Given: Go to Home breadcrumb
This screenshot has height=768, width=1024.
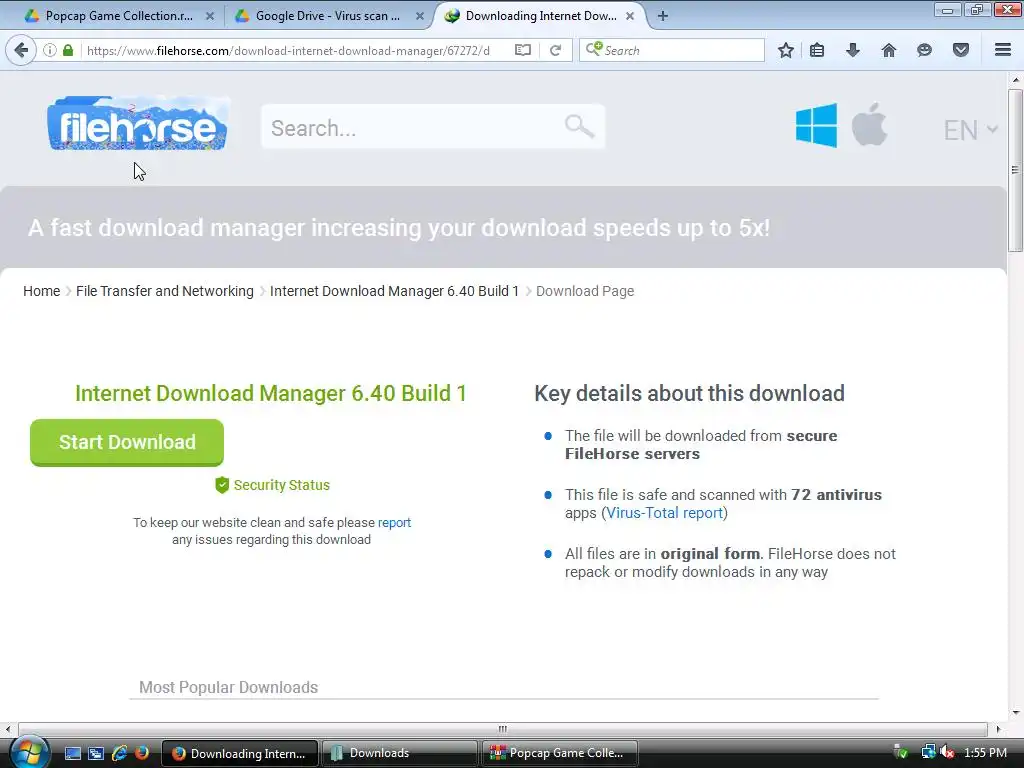Looking at the screenshot, I should tap(41, 291).
